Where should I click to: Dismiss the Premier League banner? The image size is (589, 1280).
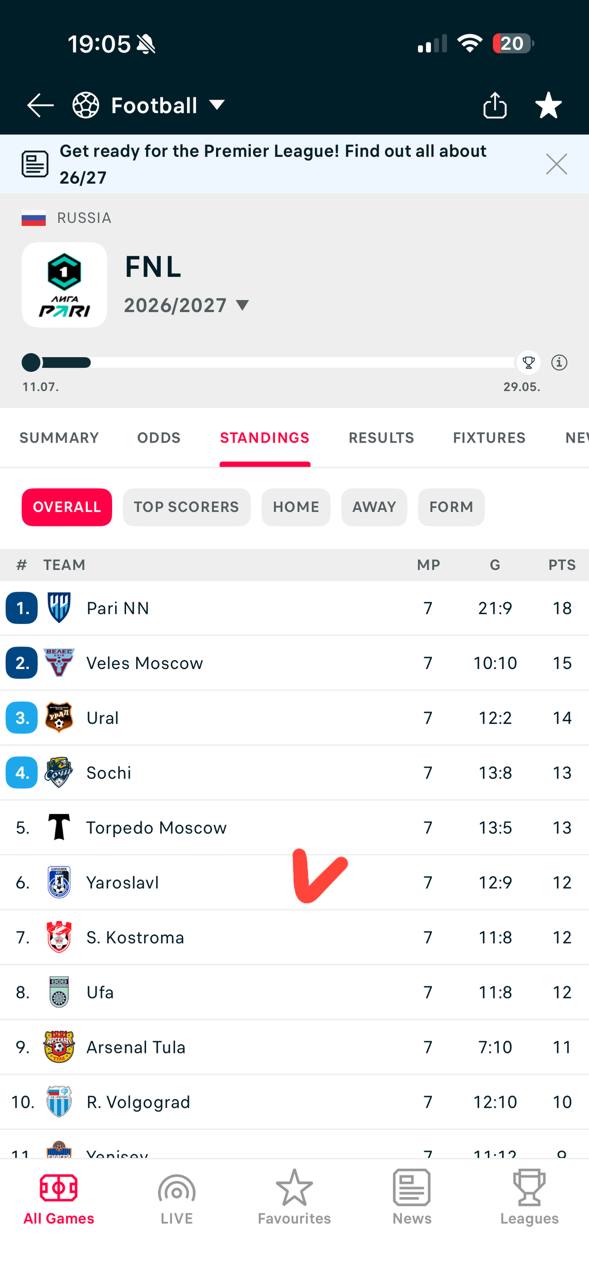(x=556, y=164)
